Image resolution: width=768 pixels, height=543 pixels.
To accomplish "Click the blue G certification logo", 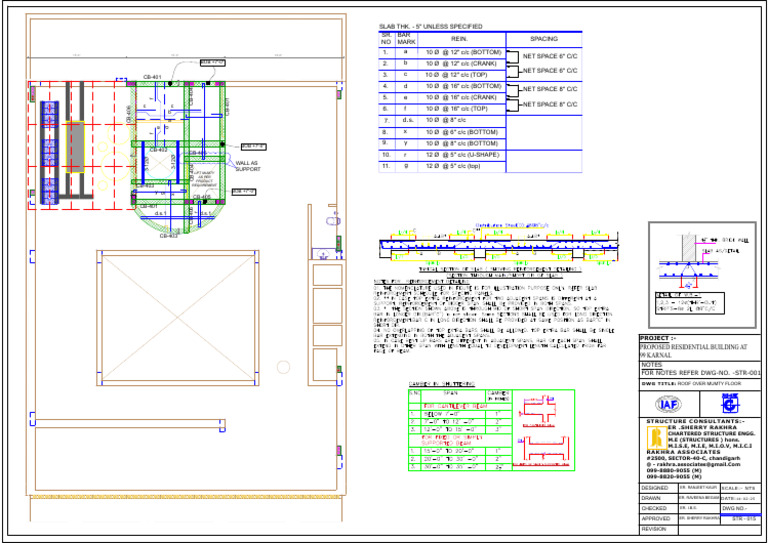I will (x=731, y=403).
